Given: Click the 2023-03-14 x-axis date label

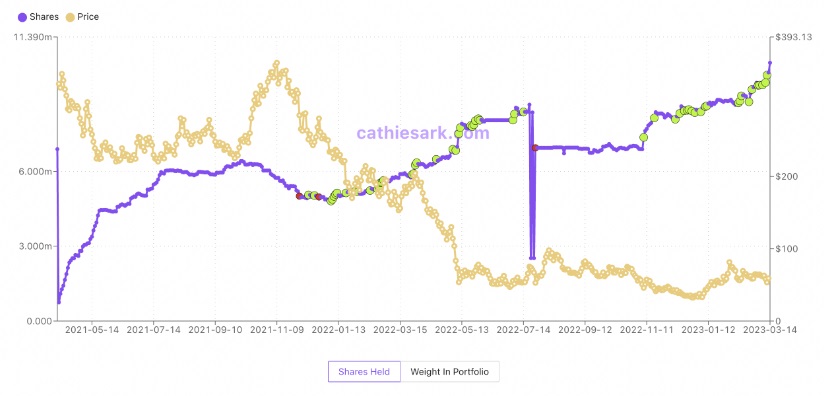Looking at the screenshot, I should click(x=769, y=329).
